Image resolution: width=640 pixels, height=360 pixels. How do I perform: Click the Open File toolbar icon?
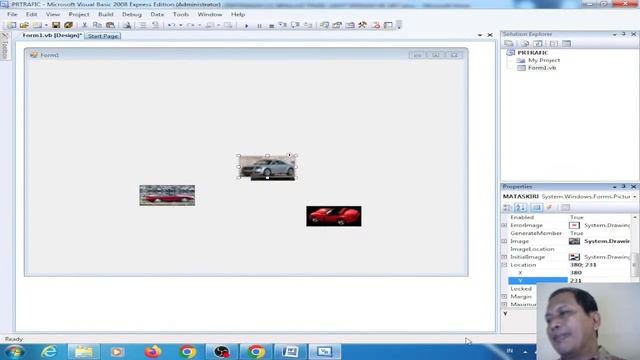click(24, 25)
